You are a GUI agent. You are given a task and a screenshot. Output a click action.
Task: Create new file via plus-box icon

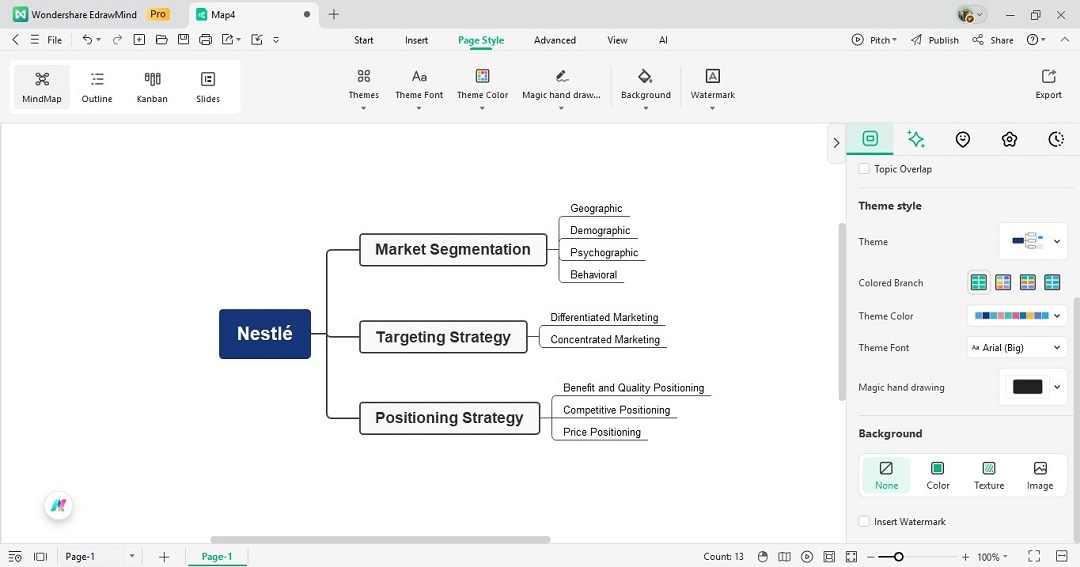click(139, 40)
